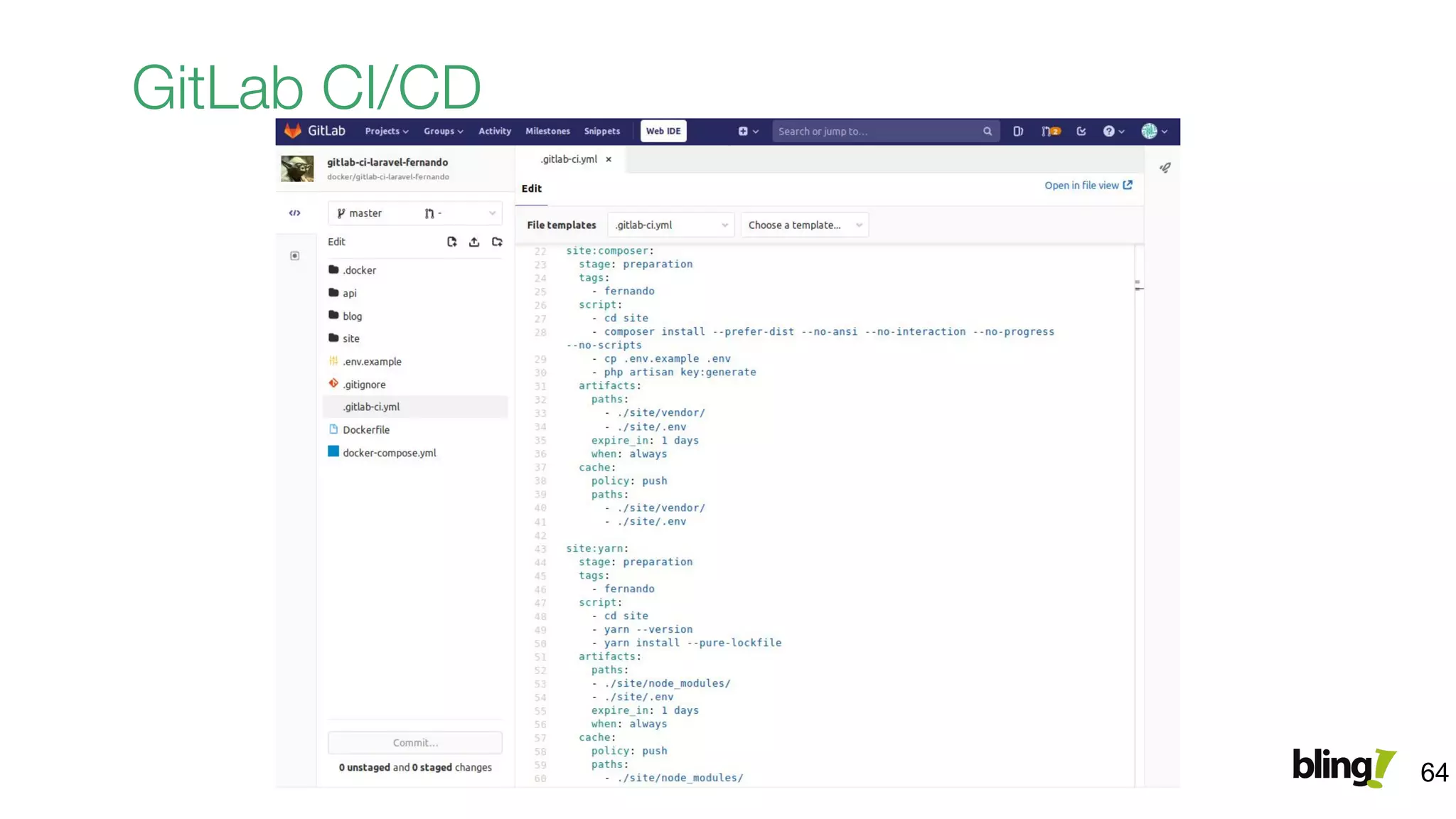
Task: Open the Help question mark menu
Action: click(x=1113, y=132)
